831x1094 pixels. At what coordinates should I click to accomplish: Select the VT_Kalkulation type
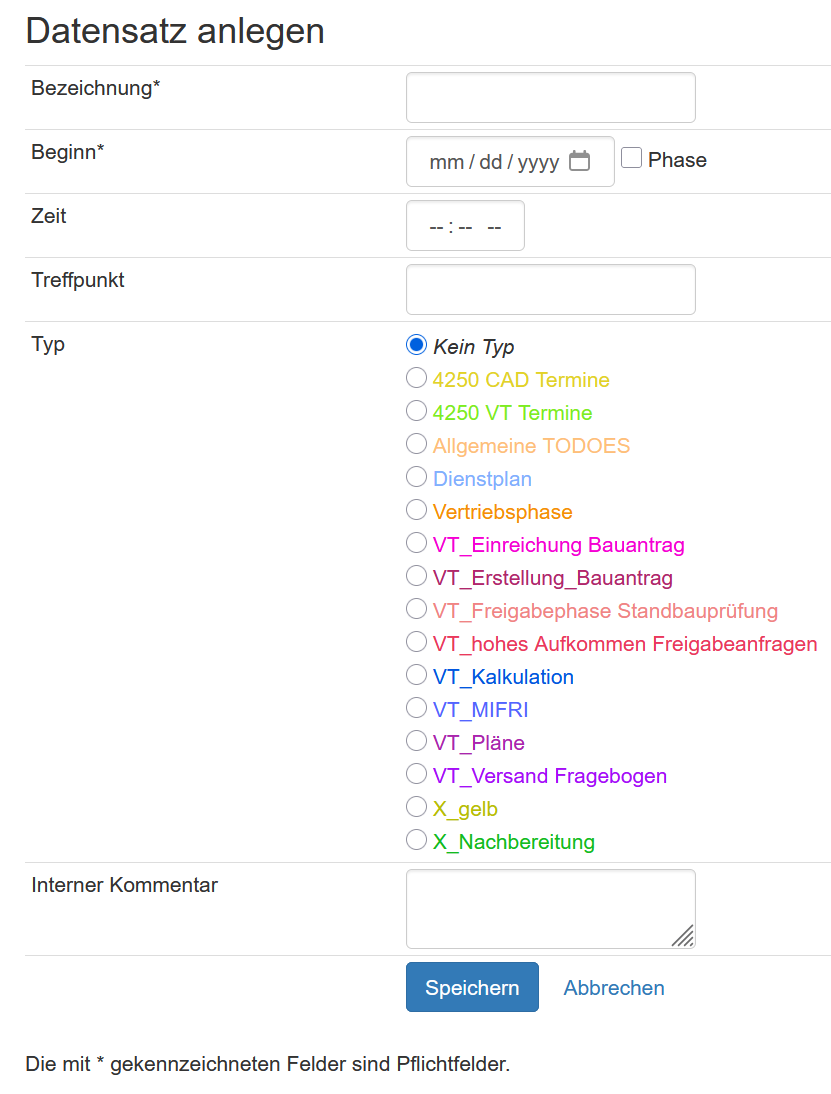pos(416,674)
